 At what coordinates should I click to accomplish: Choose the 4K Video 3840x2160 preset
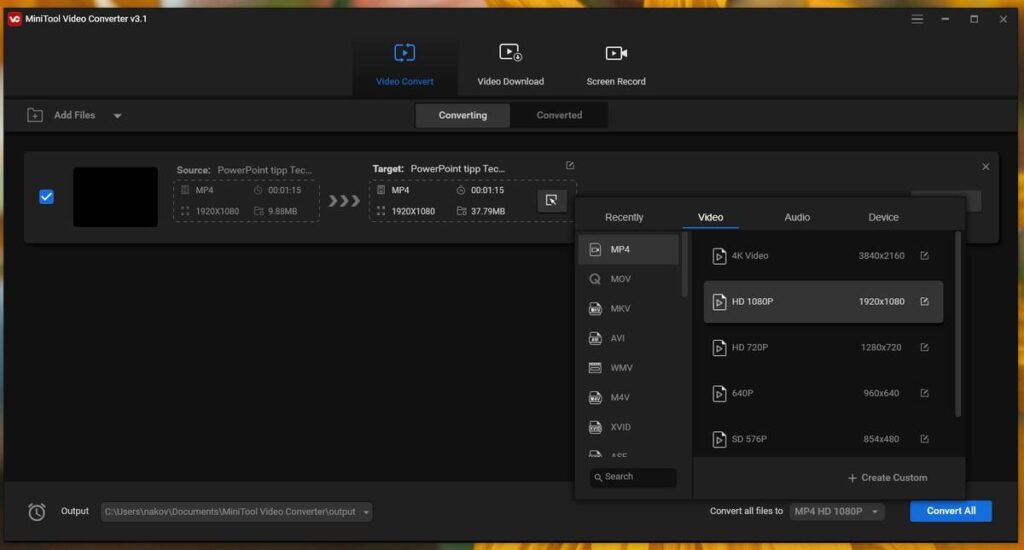pos(823,256)
